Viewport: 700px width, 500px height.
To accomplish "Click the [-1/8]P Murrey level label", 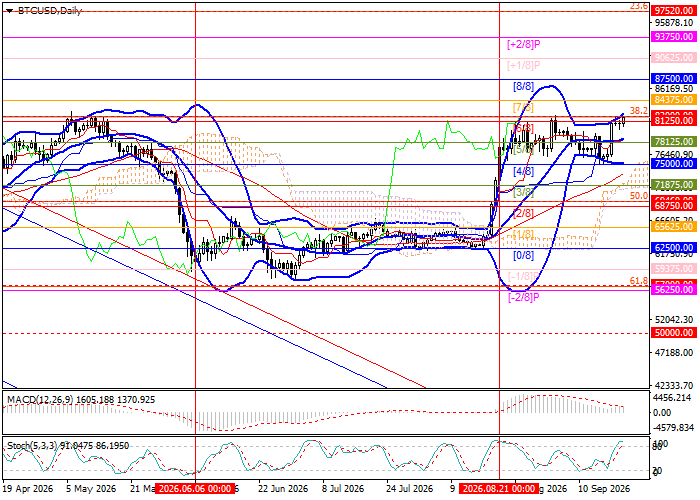I will (524, 276).
